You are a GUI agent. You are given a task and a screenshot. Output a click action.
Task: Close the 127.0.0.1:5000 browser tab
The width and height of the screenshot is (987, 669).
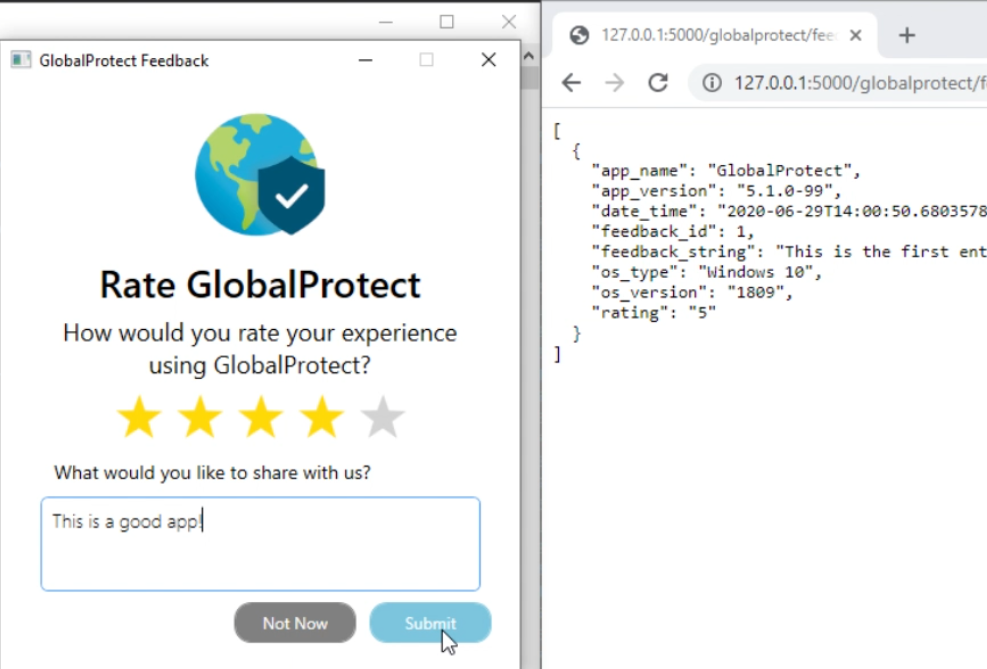tap(855, 36)
